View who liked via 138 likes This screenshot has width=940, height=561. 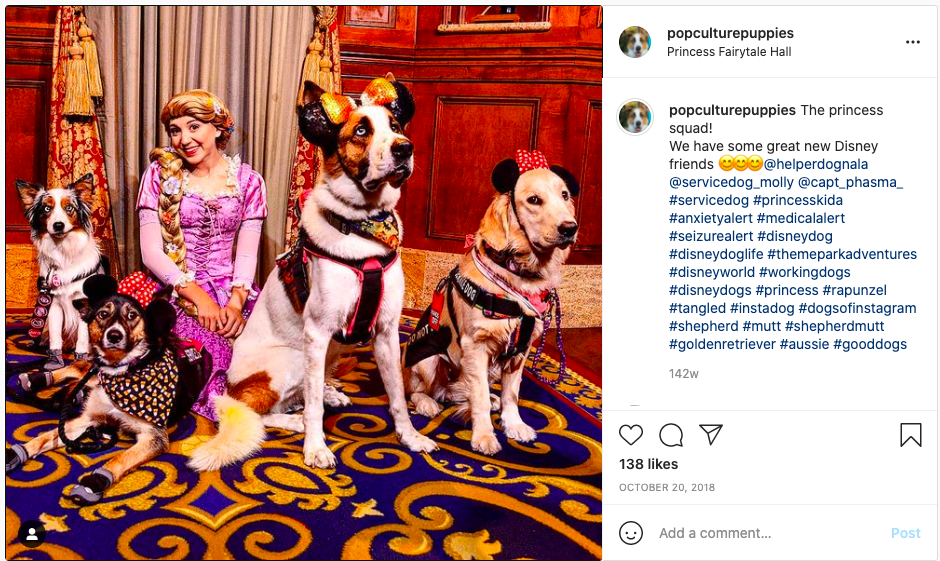coord(649,464)
